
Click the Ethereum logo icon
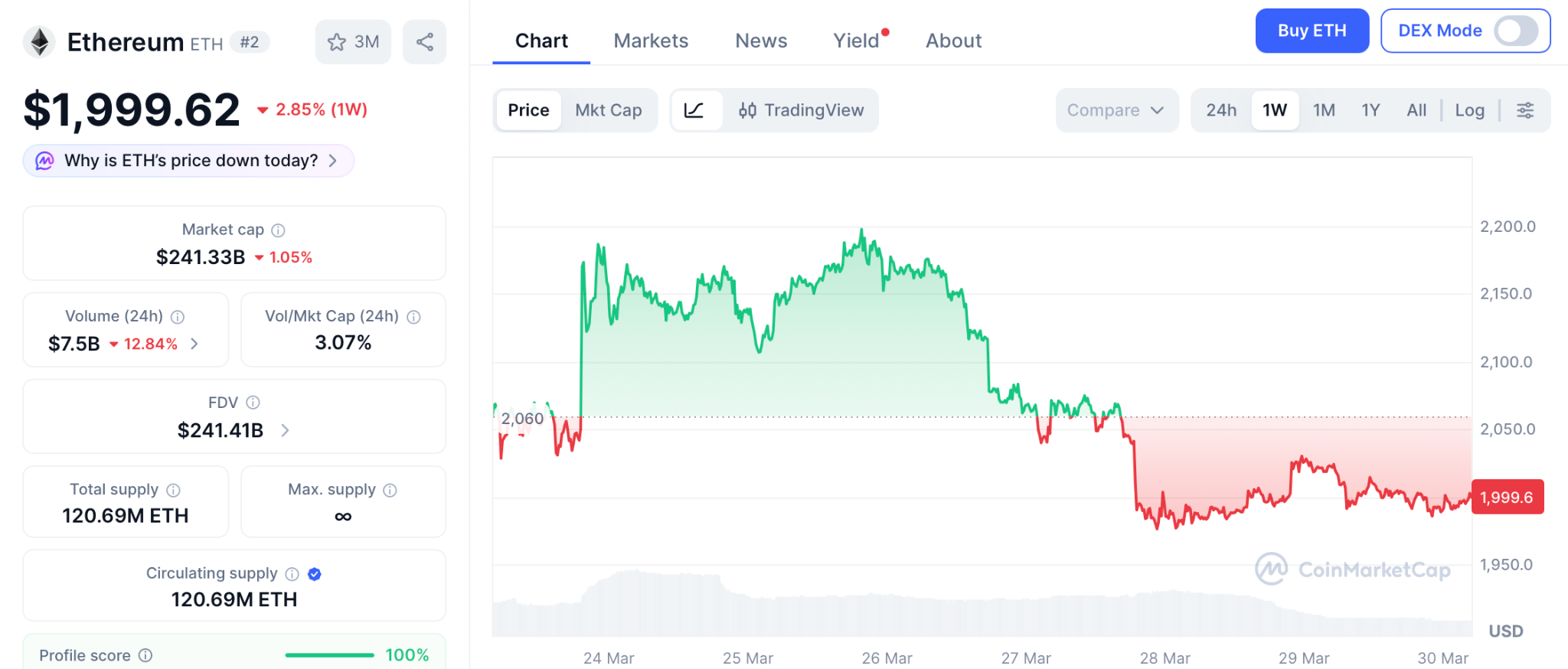tap(40, 42)
